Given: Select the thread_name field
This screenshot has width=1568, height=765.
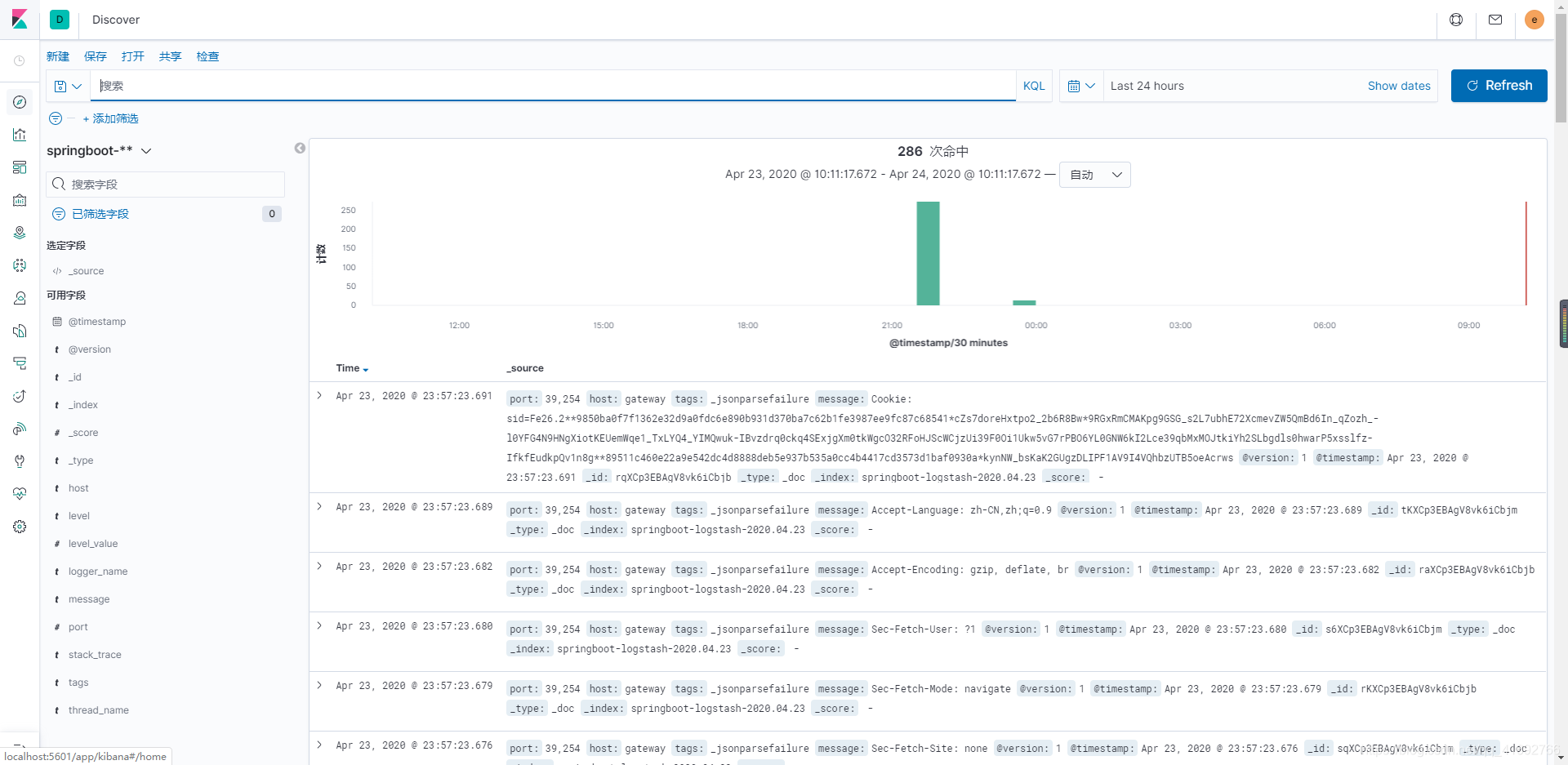Looking at the screenshot, I should 99,710.
